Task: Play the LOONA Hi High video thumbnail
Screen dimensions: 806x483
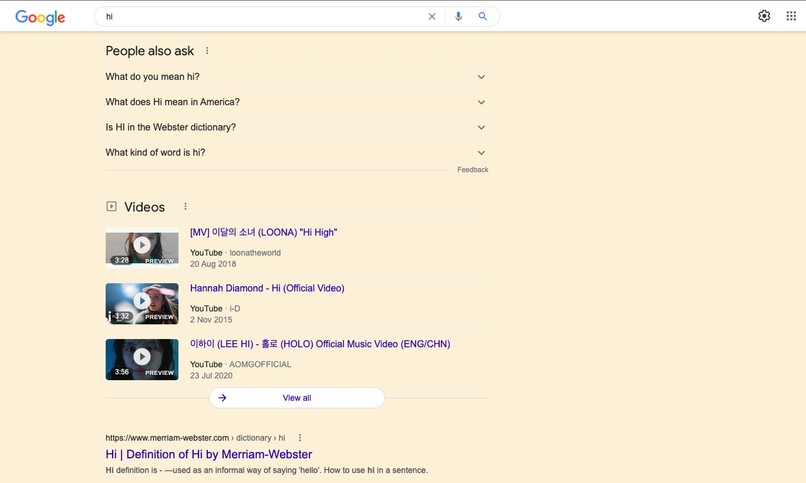Action: [x=142, y=248]
